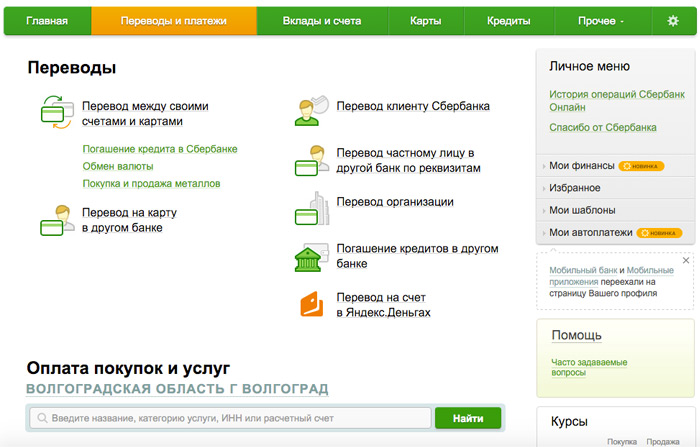
Task: Open the Вклады и счета tab
Action: (x=322, y=21)
